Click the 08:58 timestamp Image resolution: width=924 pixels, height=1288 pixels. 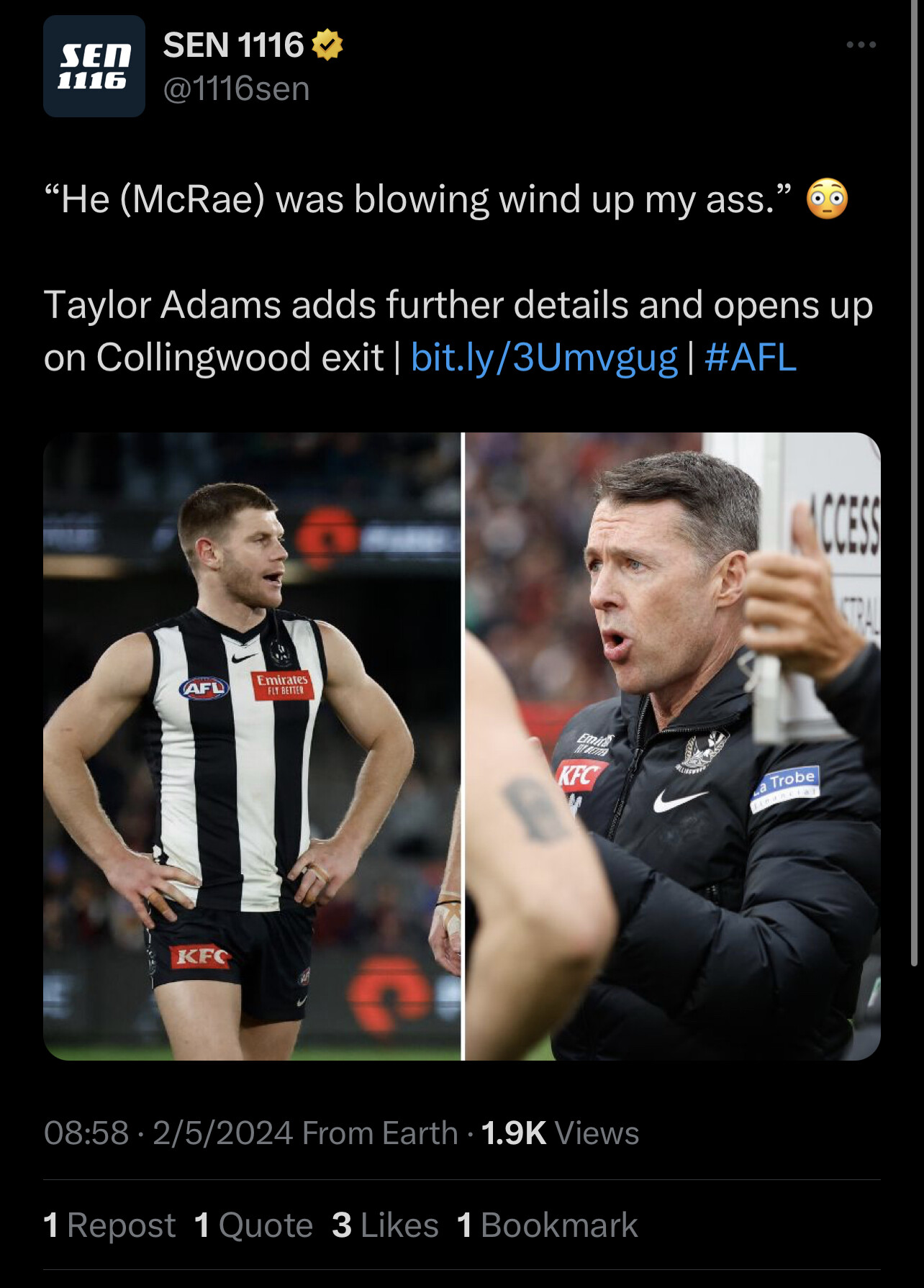tap(86, 1133)
